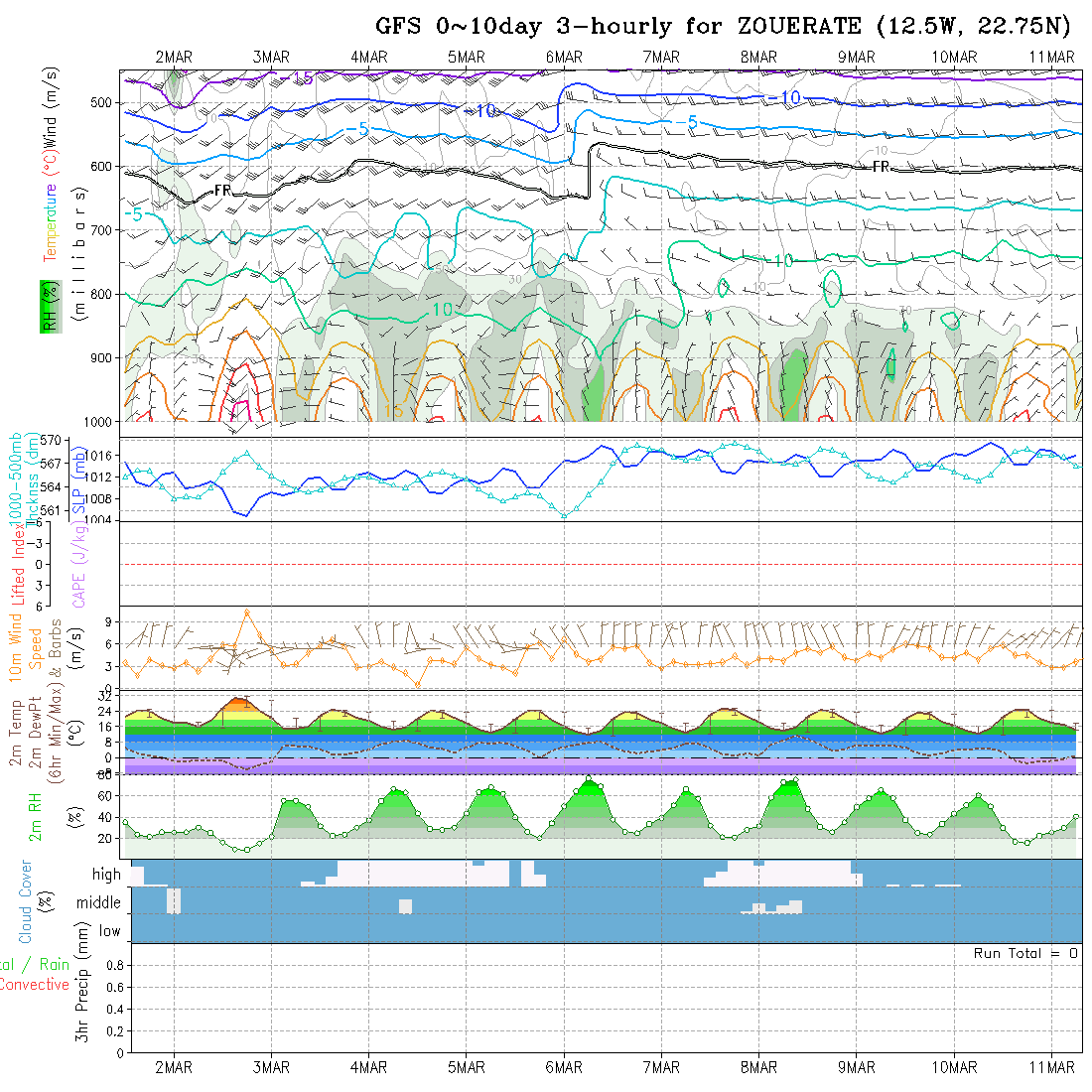Click the 'low' cloud cover row label
1092x1092 pixels.
[x=109, y=931]
